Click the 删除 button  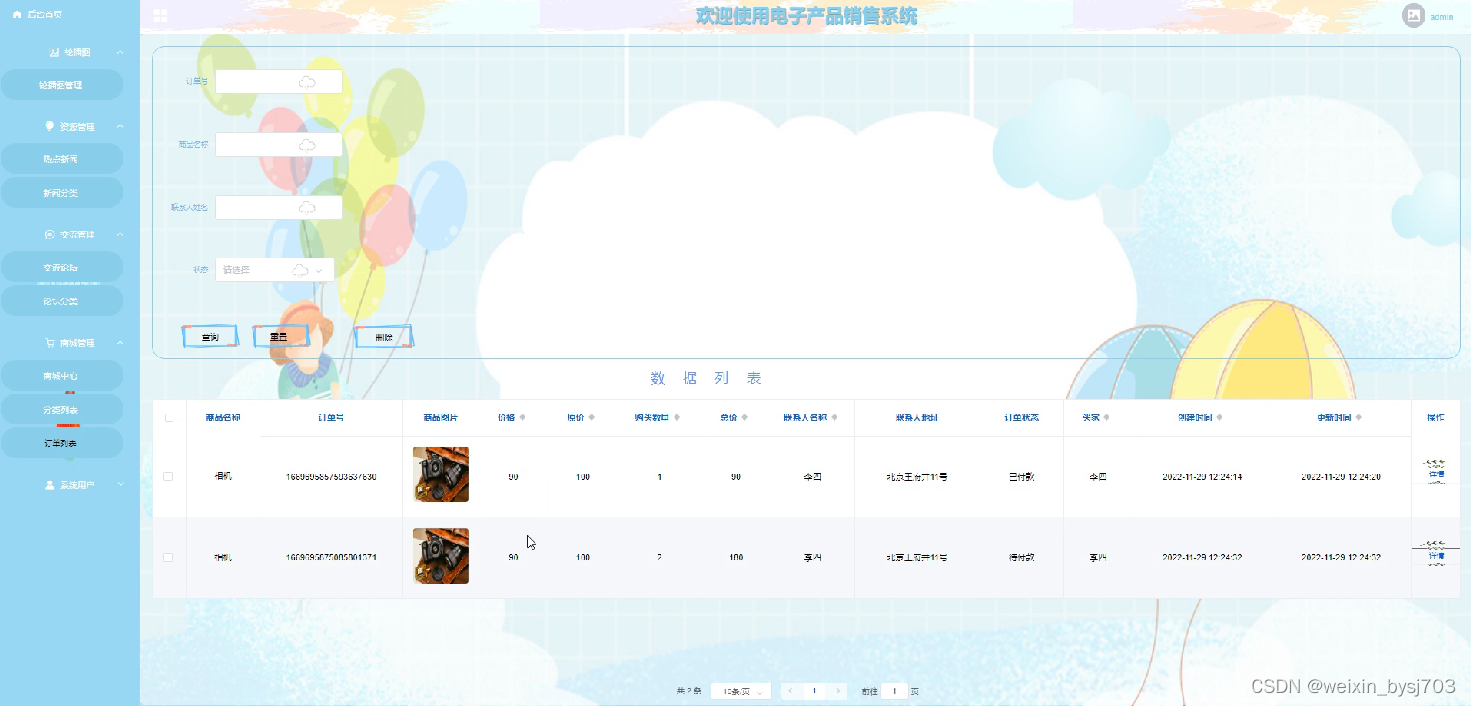pos(384,337)
